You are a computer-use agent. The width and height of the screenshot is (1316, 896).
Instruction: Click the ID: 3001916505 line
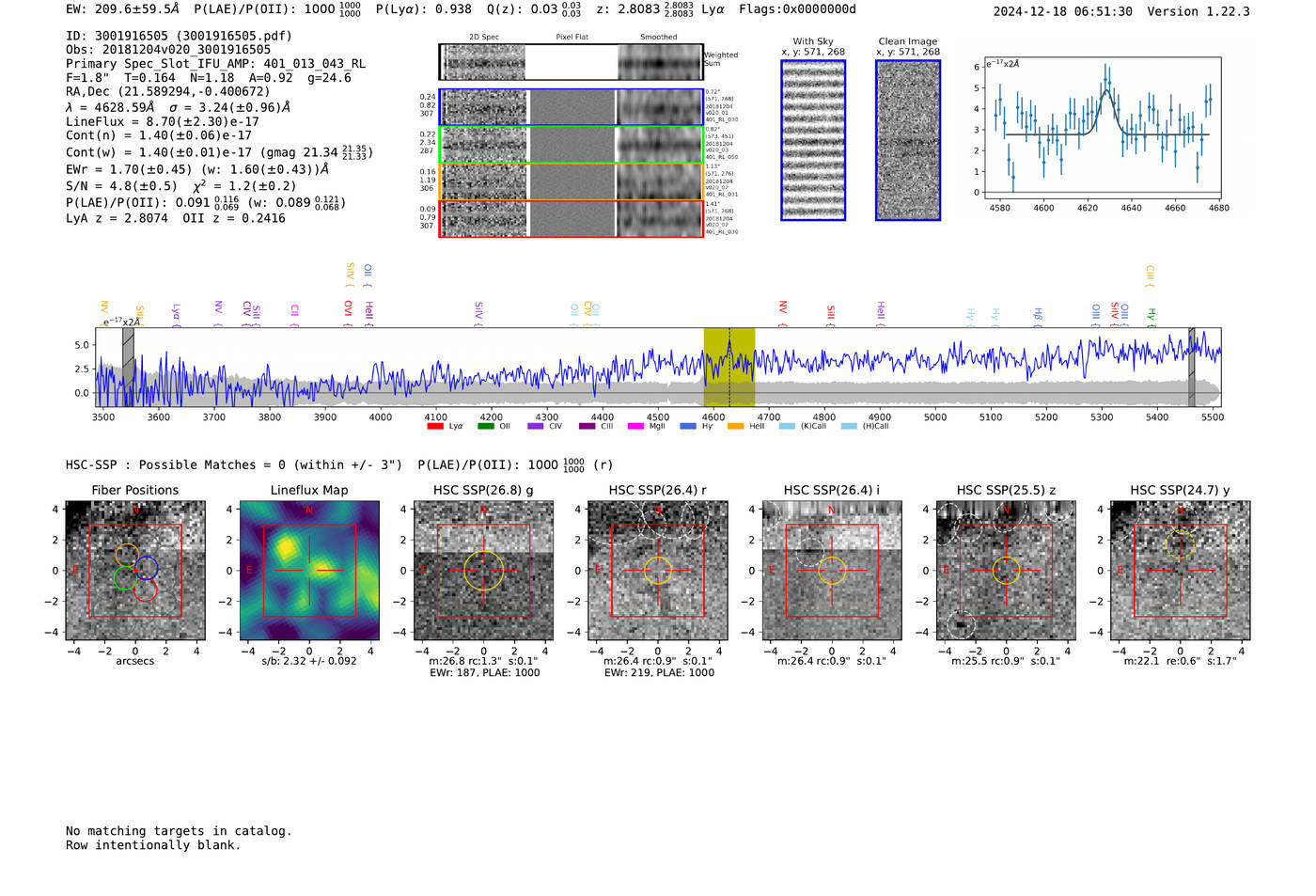coord(179,36)
